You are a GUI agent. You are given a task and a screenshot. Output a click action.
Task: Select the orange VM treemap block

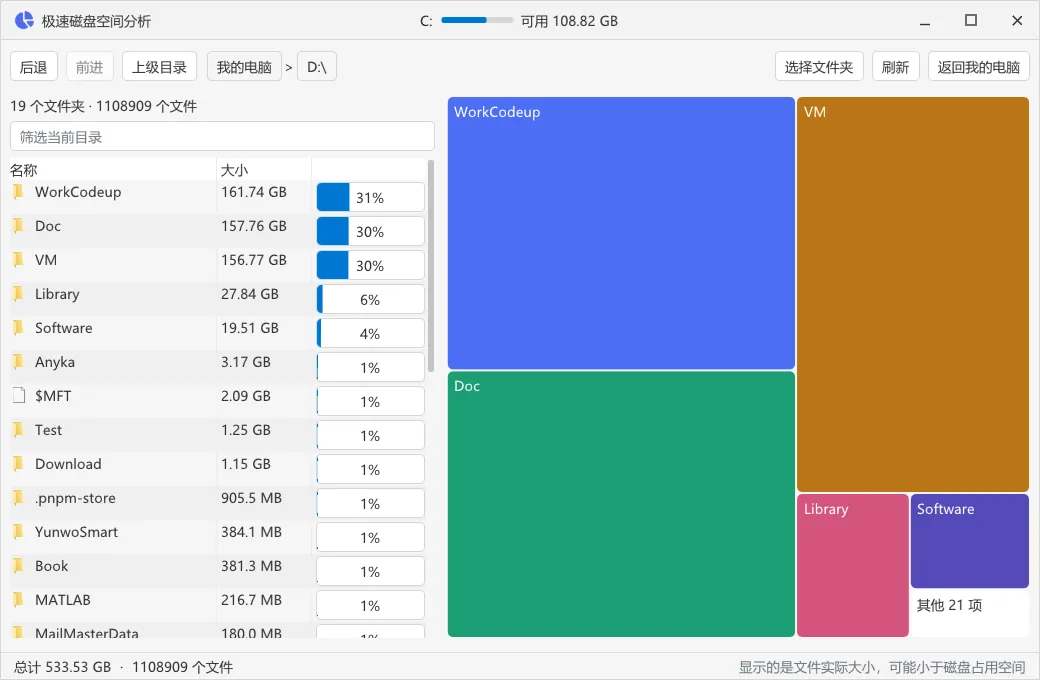[x=913, y=295]
